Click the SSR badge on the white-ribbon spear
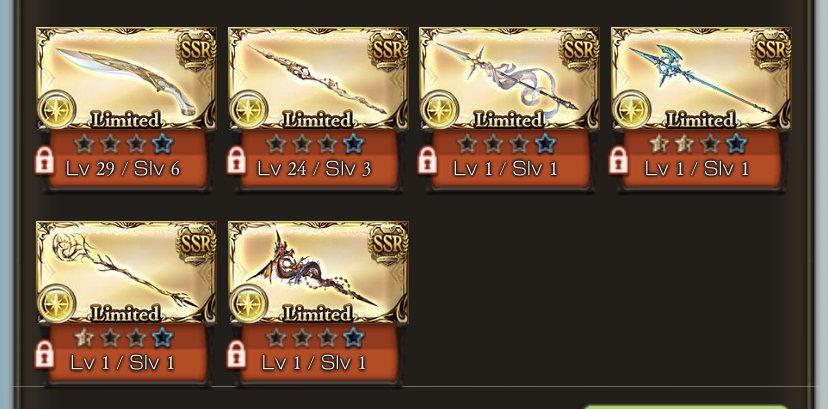 [x=579, y=50]
